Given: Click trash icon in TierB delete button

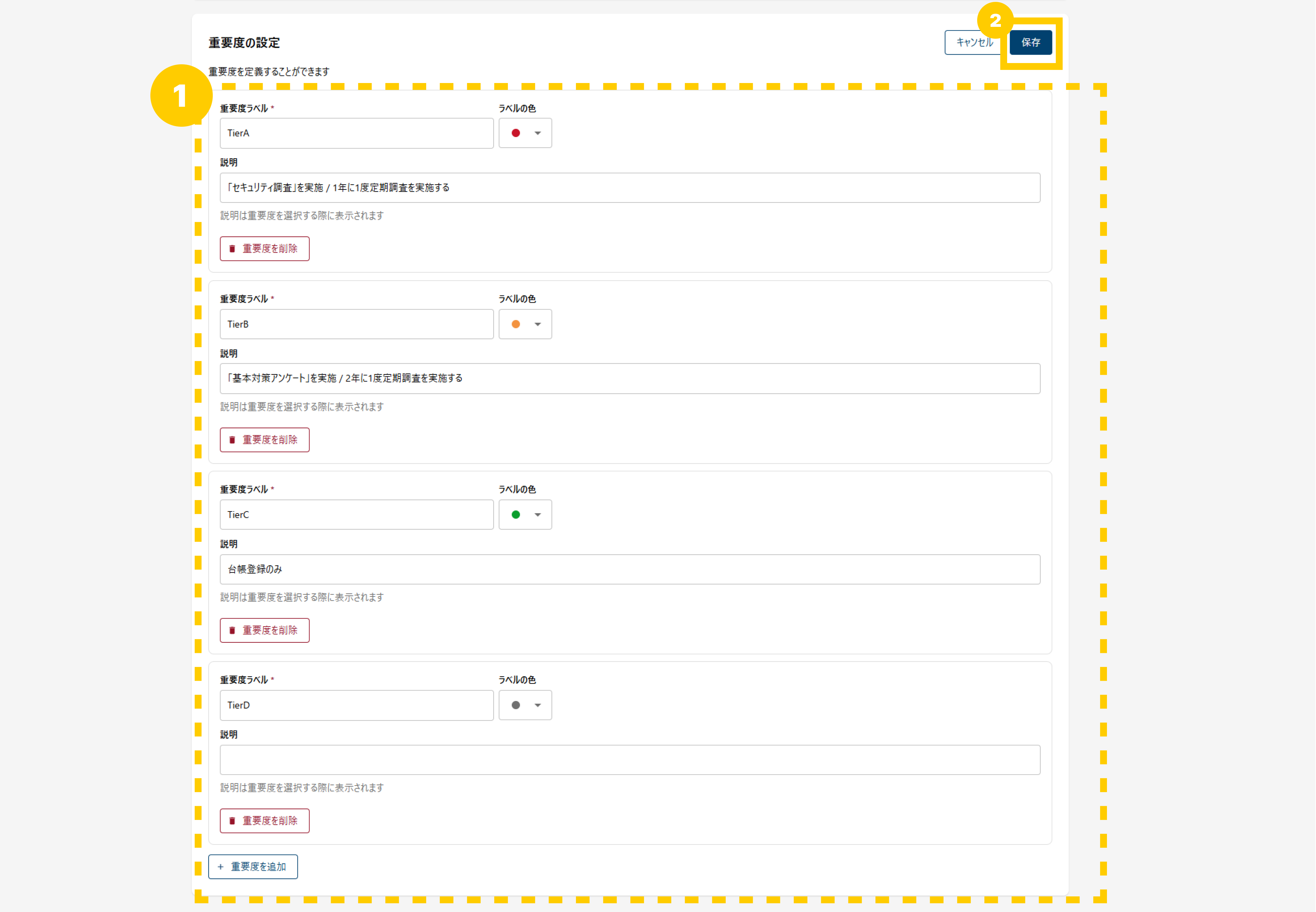Looking at the screenshot, I should coord(232,439).
